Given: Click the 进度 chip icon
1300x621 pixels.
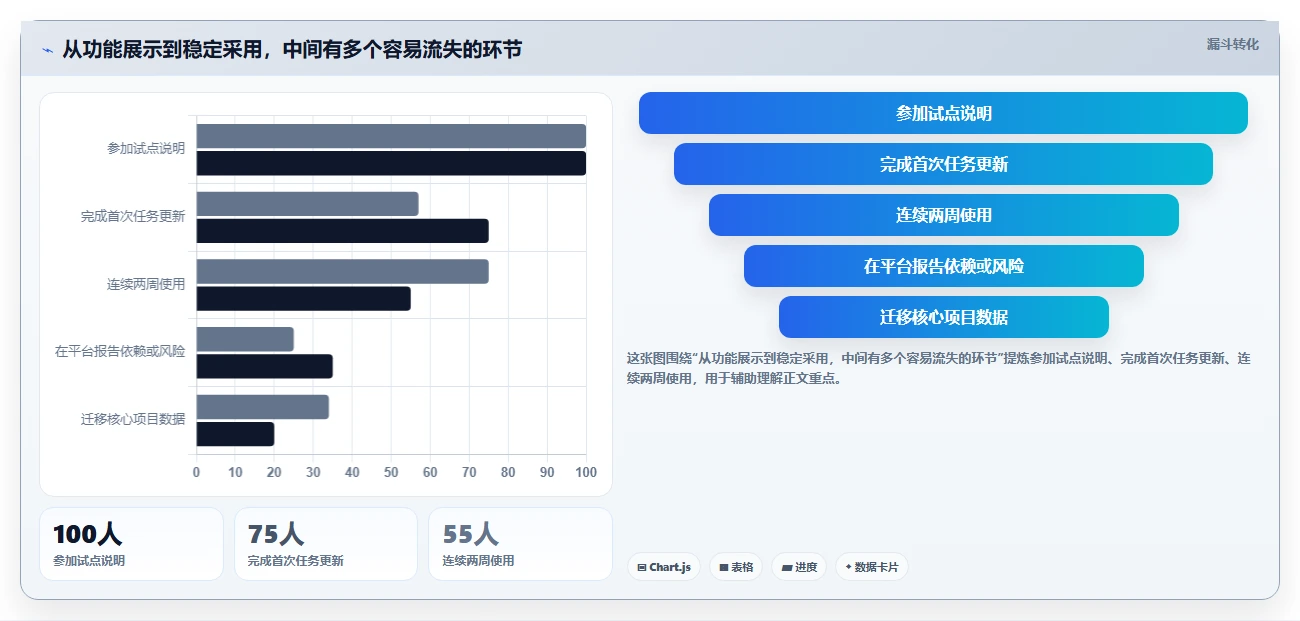Looking at the screenshot, I should 787,568.
